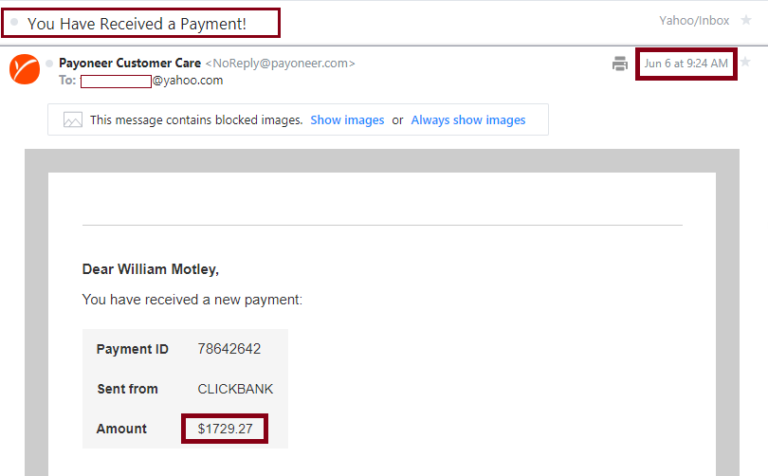Click the status dot beside sender name
Viewport: 768px width, 476px height.
49,63
